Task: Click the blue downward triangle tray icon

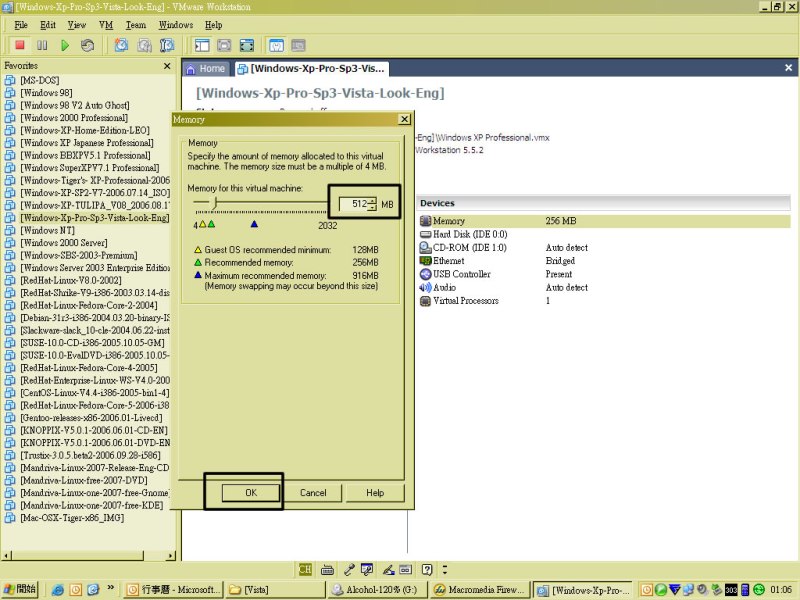Action: pyautogui.click(x=674, y=590)
